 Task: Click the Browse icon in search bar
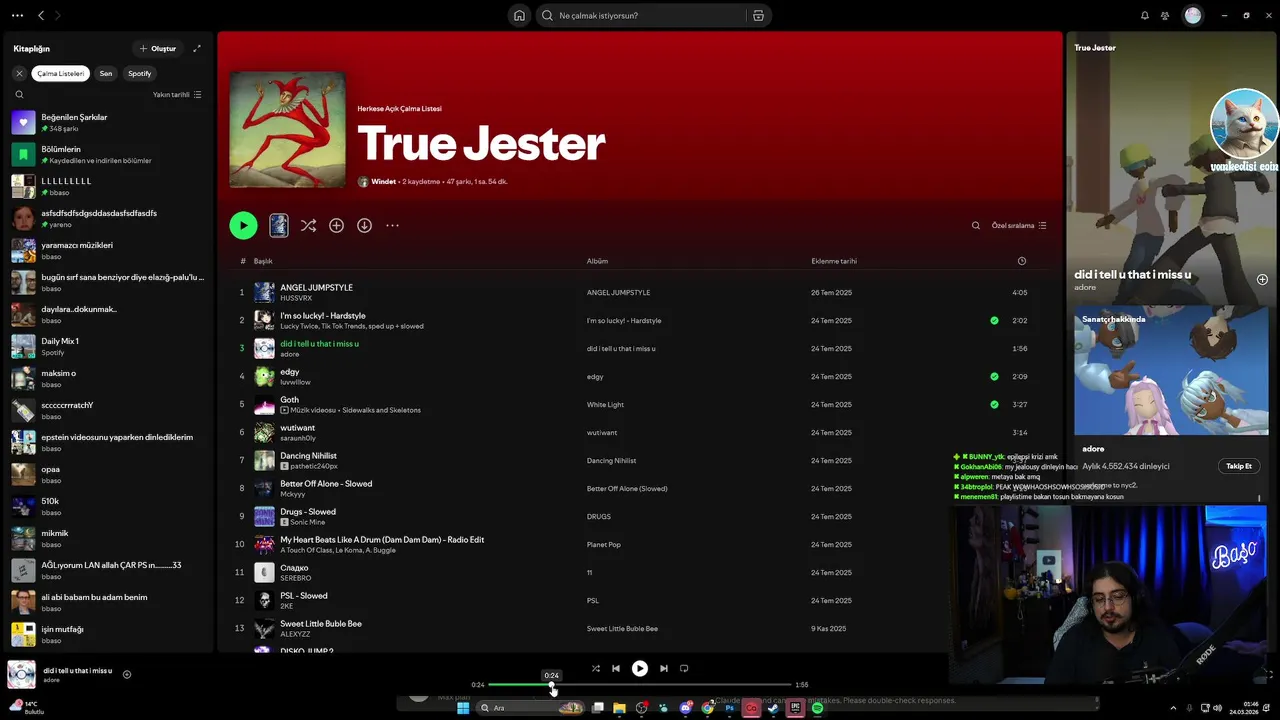(x=758, y=15)
